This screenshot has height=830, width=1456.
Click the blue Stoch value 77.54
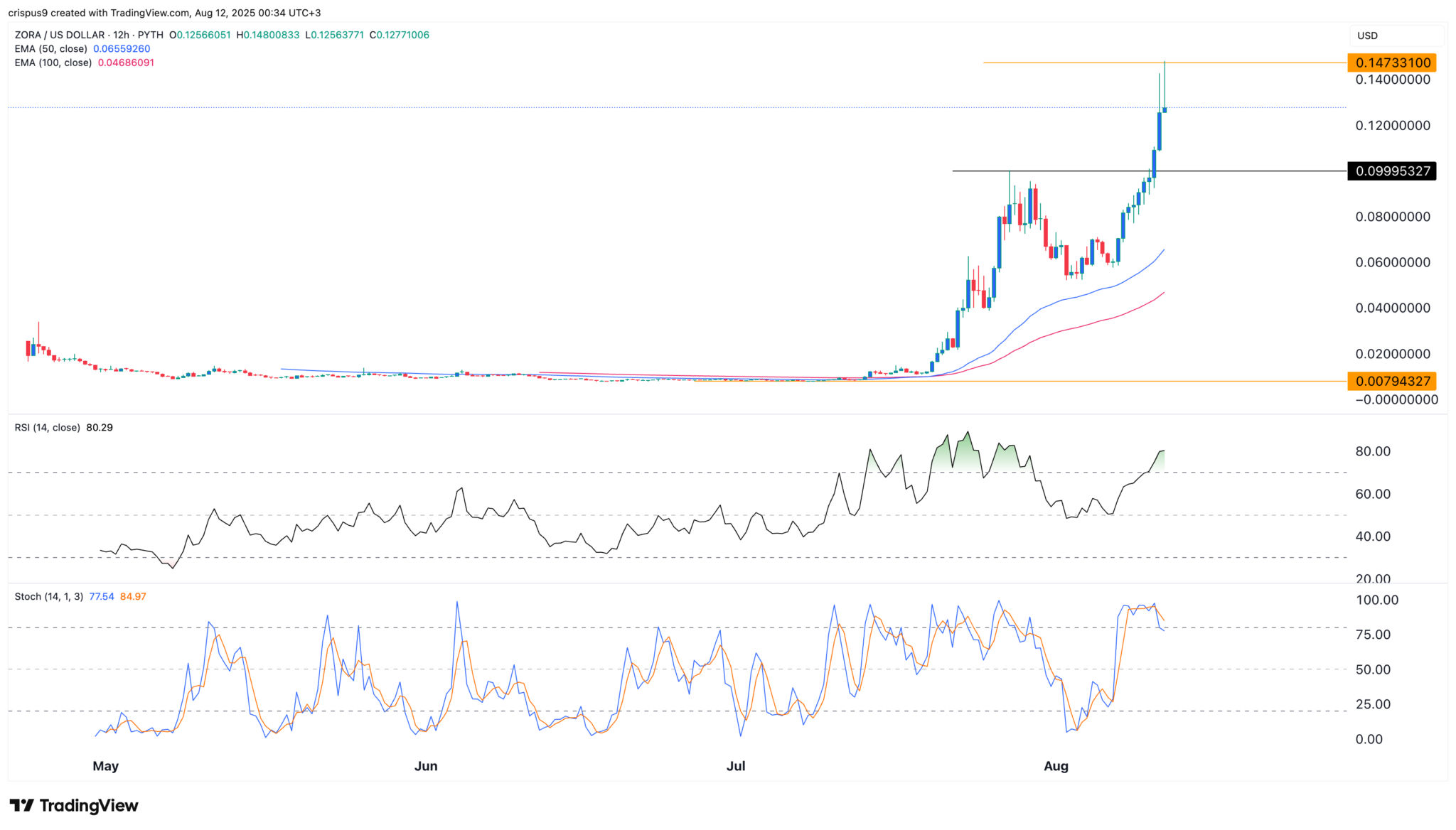(102, 597)
